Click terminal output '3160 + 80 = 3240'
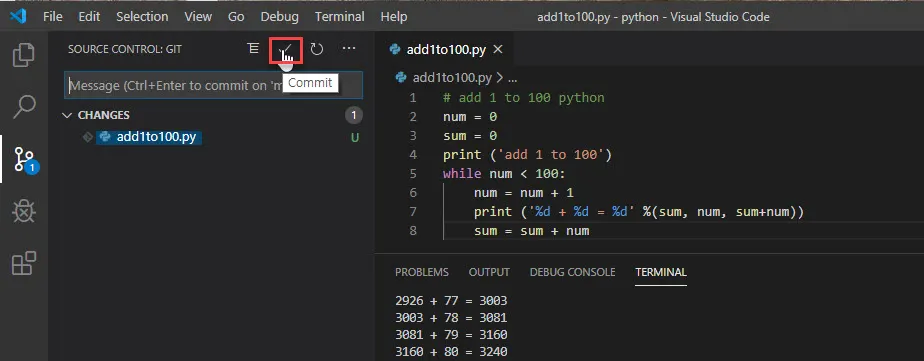Image resolution: width=924 pixels, height=361 pixels. point(451,352)
